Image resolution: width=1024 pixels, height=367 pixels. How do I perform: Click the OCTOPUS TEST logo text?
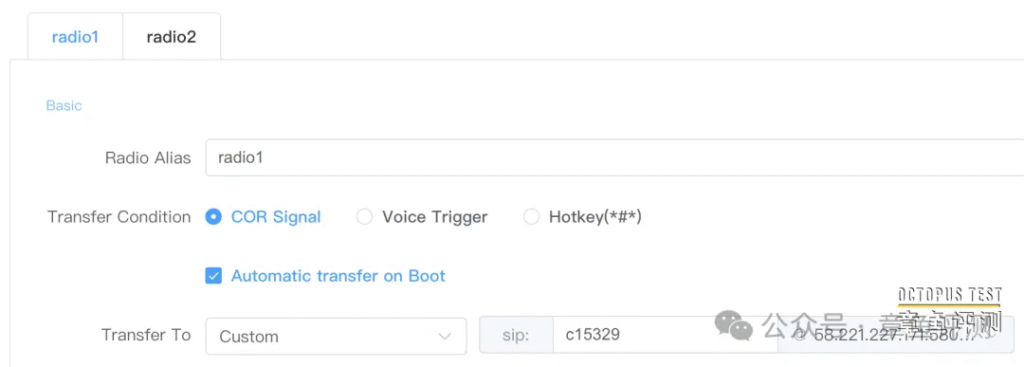950,295
